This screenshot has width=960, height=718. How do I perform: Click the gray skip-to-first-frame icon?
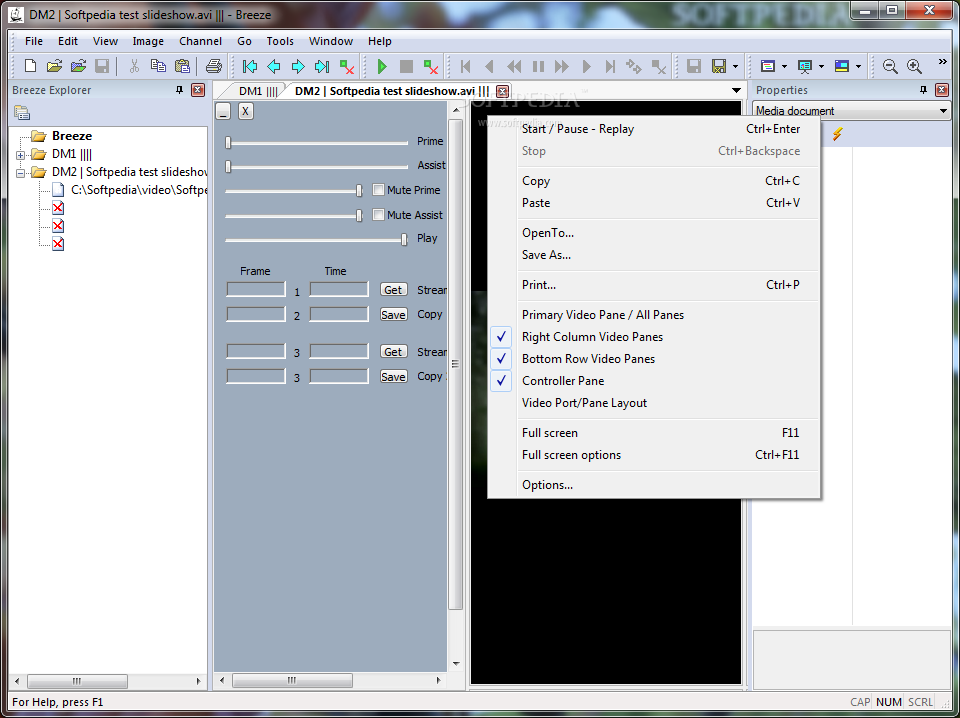coord(465,66)
